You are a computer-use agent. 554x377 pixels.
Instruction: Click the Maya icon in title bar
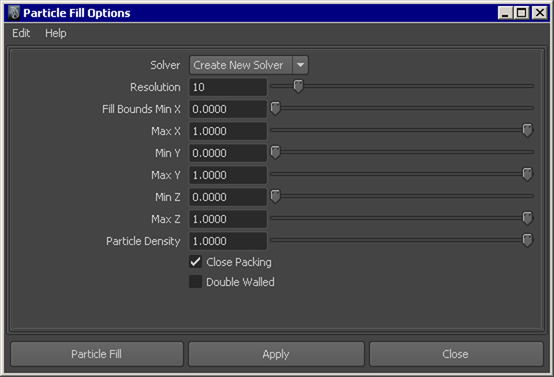pos(14,13)
